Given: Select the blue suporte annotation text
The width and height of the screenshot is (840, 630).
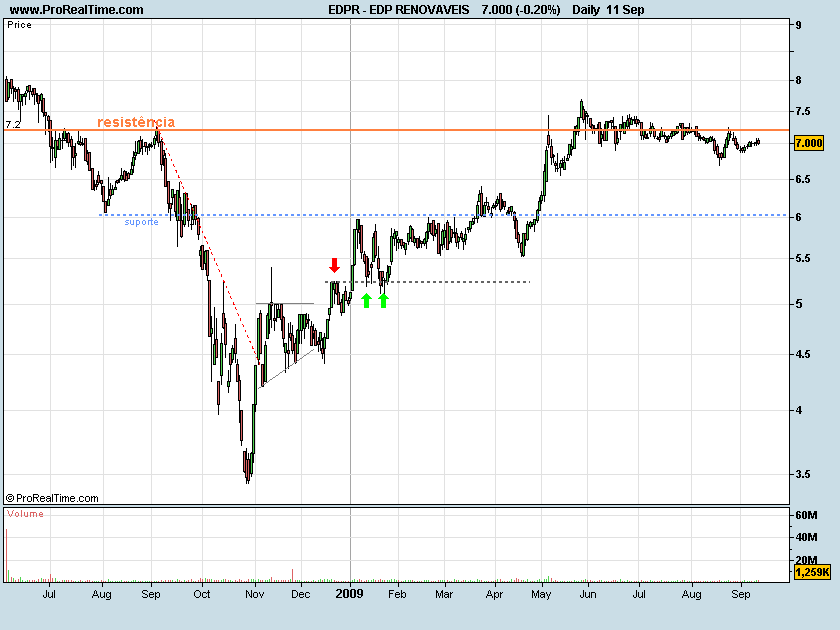Looking at the screenshot, I should click(x=141, y=222).
